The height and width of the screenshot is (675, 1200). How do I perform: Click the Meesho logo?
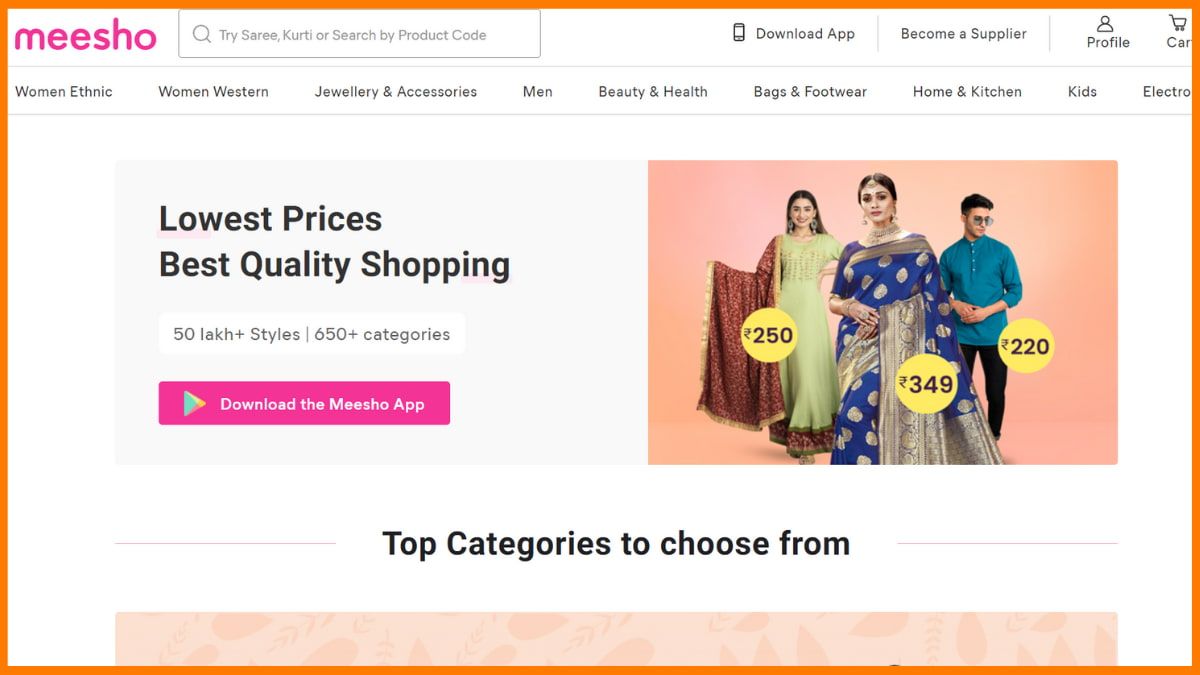pos(85,36)
